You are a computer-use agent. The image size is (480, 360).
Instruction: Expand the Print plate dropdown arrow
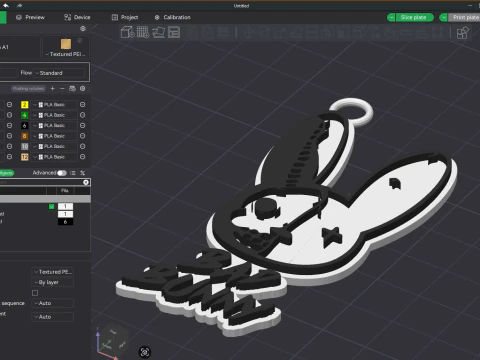[x=444, y=17]
